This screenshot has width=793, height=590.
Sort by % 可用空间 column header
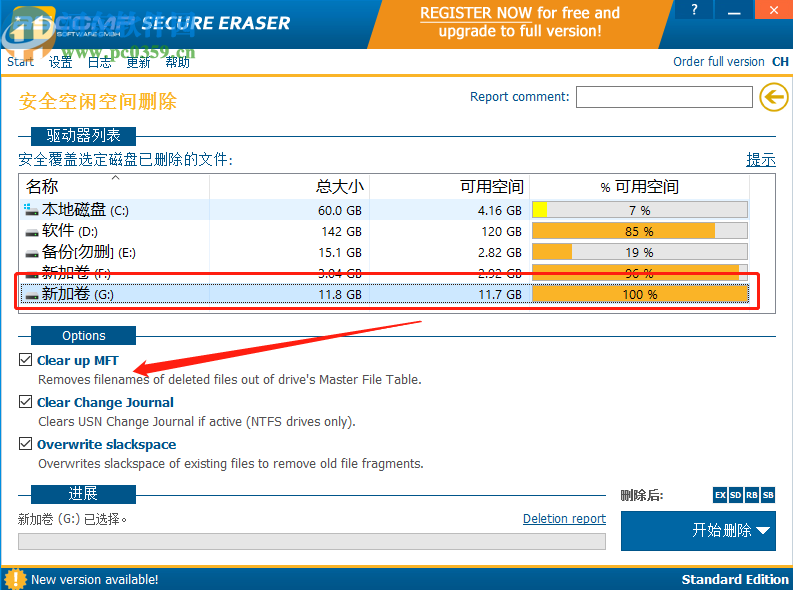(640, 186)
